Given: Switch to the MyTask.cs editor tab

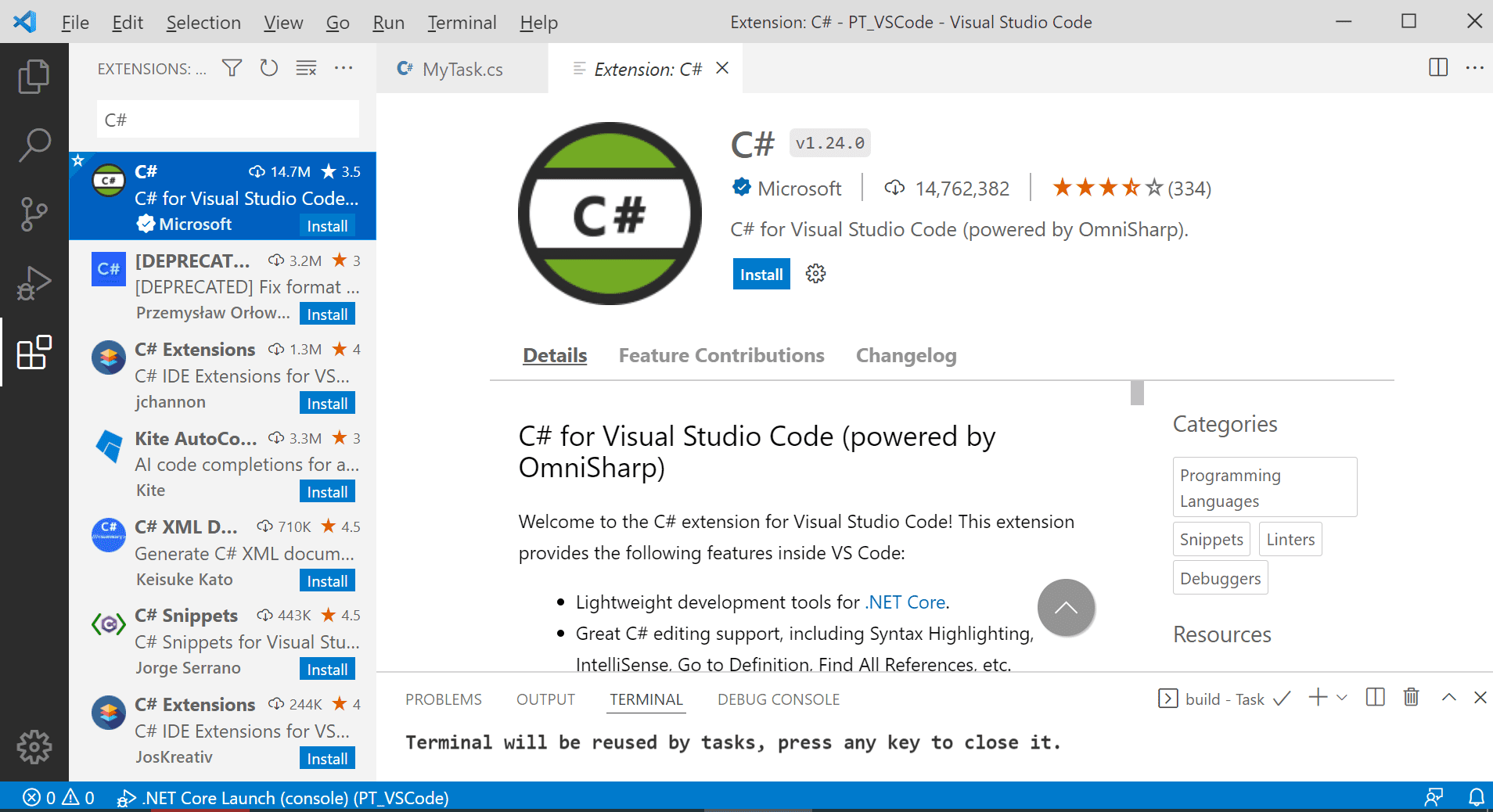Looking at the screenshot, I should (462, 69).
